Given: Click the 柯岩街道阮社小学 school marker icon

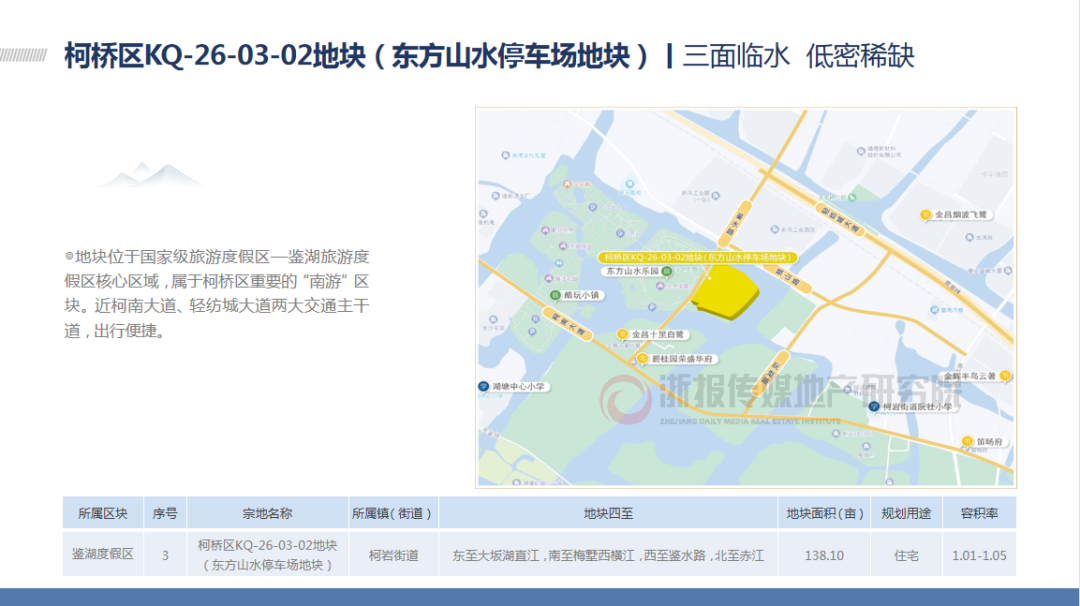Looking at the screenshot, I should coord(873,406).
